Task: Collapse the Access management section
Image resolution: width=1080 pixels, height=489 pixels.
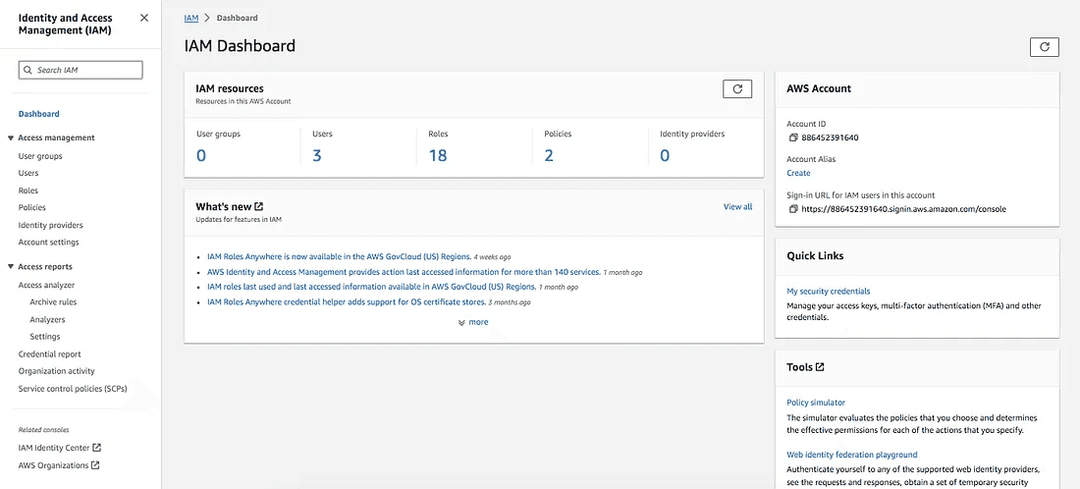Action: [x=10, y=138]
